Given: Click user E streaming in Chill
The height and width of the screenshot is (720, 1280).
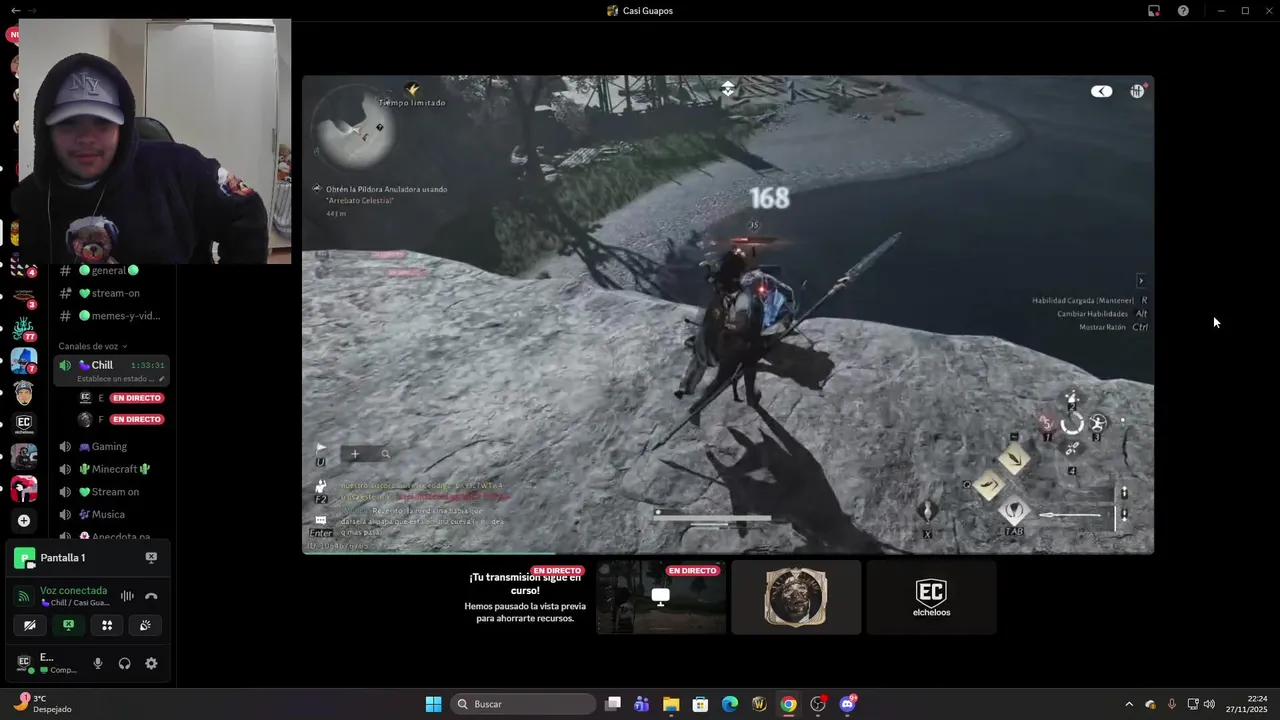Looking at the screenshot, I should (x=120, y=398).
